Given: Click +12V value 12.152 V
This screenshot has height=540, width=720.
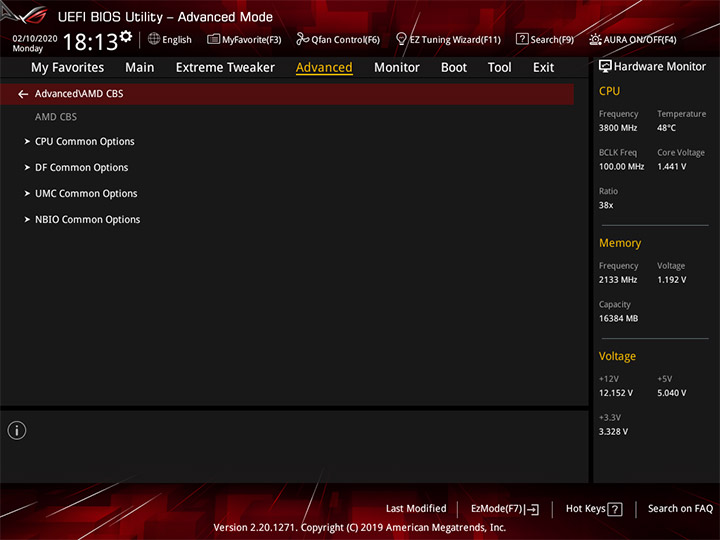Looking at the screenshot, I should [x=616, y=393].
